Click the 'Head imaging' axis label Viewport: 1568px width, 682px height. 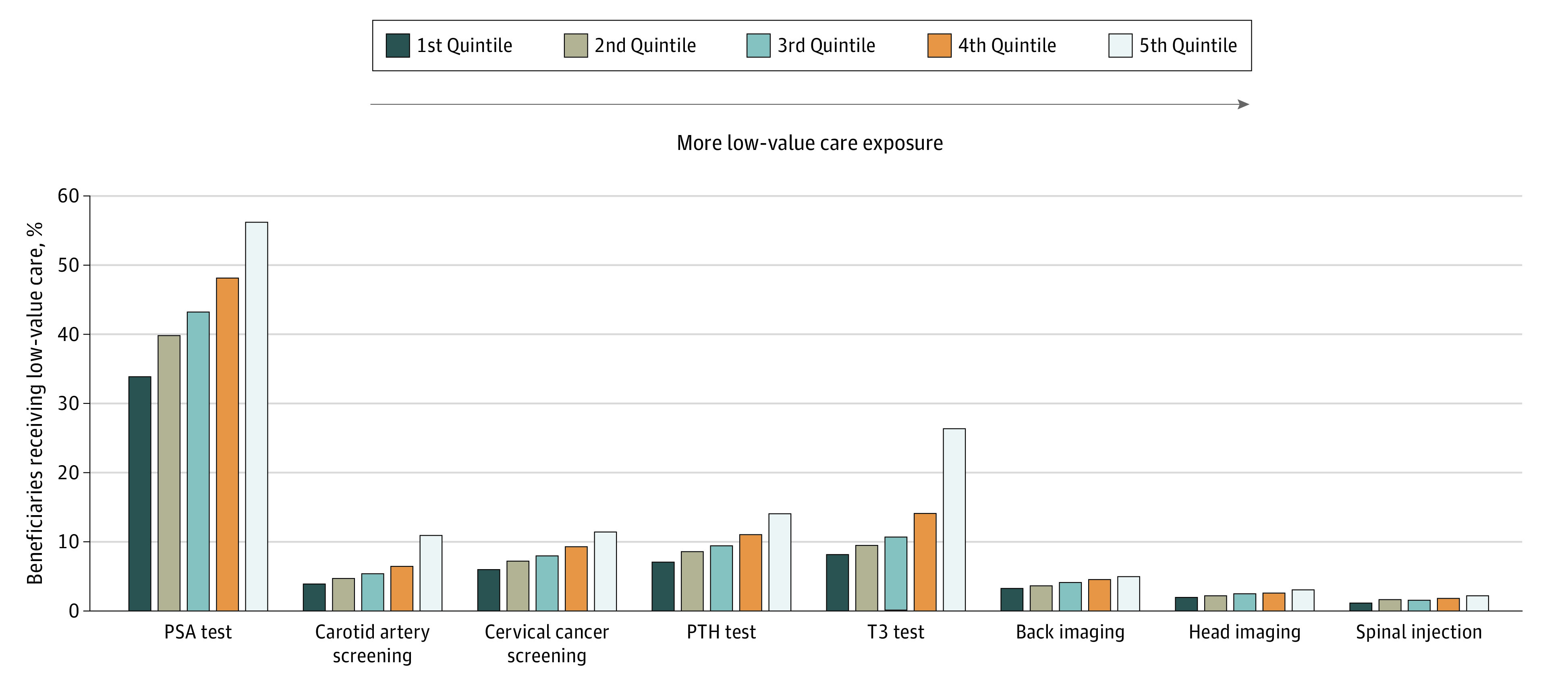pos(1245,633)
